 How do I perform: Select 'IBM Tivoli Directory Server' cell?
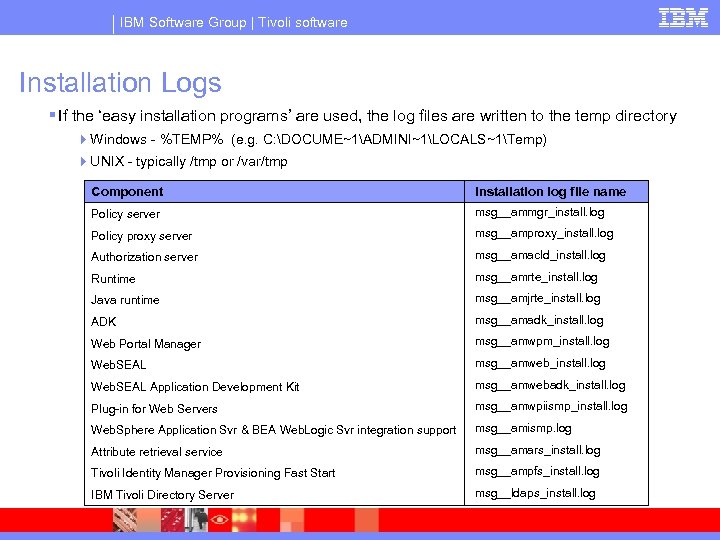click(162, 495)
